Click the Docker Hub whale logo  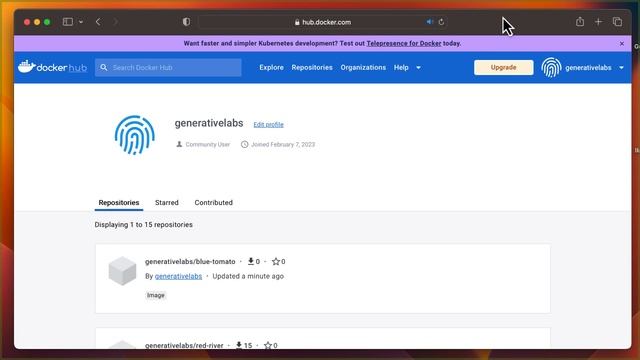52,67
